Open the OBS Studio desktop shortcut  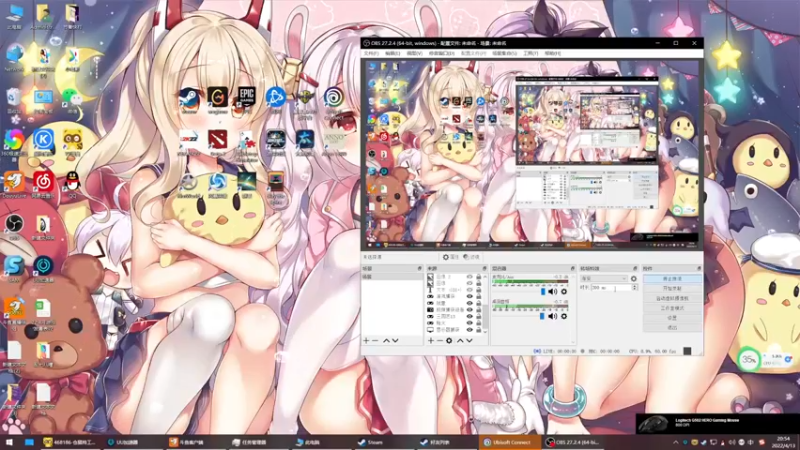(14, 227)
